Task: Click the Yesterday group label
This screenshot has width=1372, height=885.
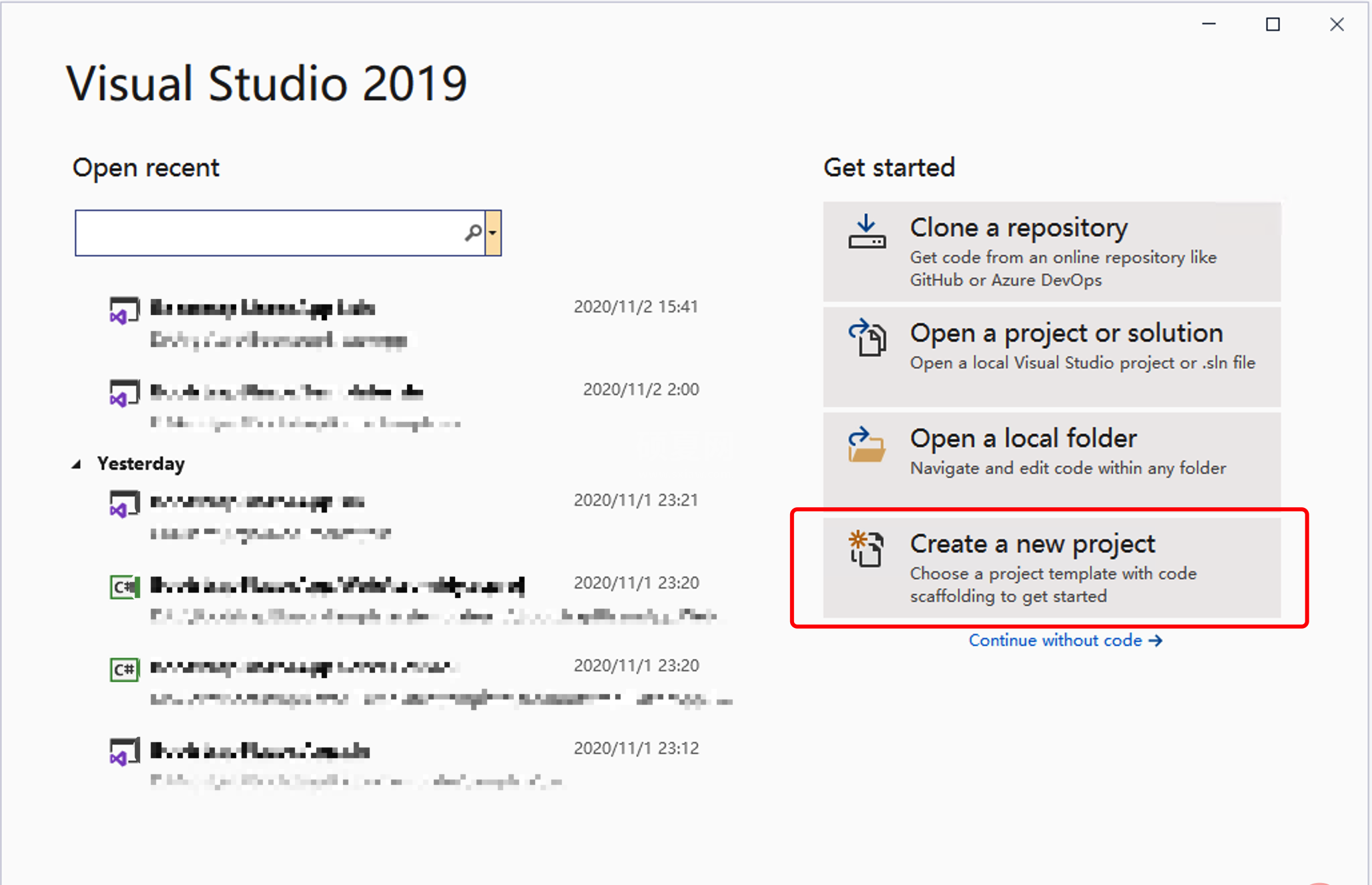Action: click(141, 464)
